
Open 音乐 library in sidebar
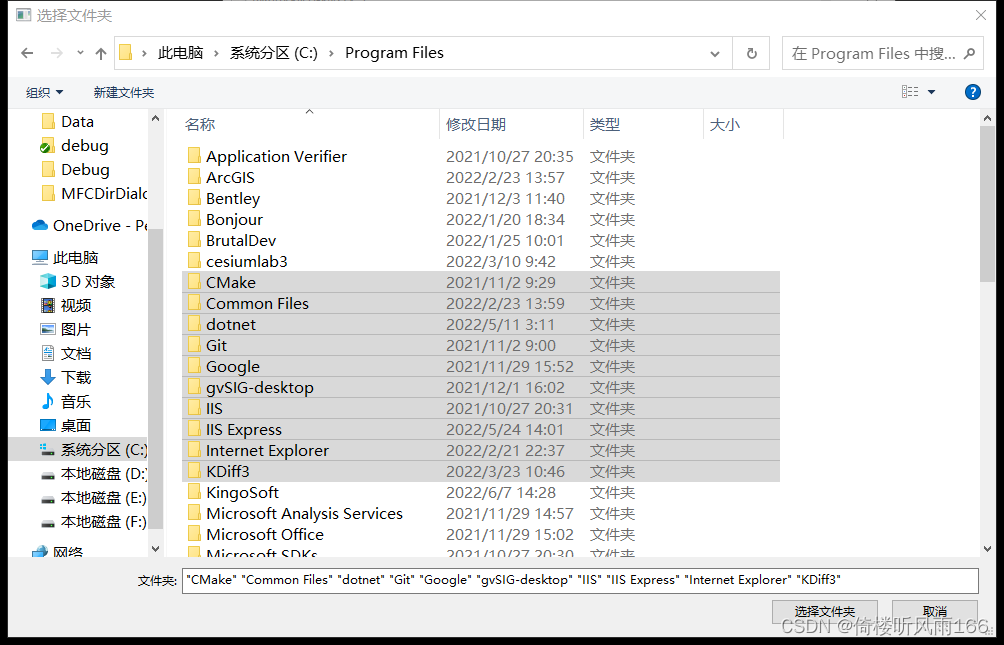(x=66, y=402)
